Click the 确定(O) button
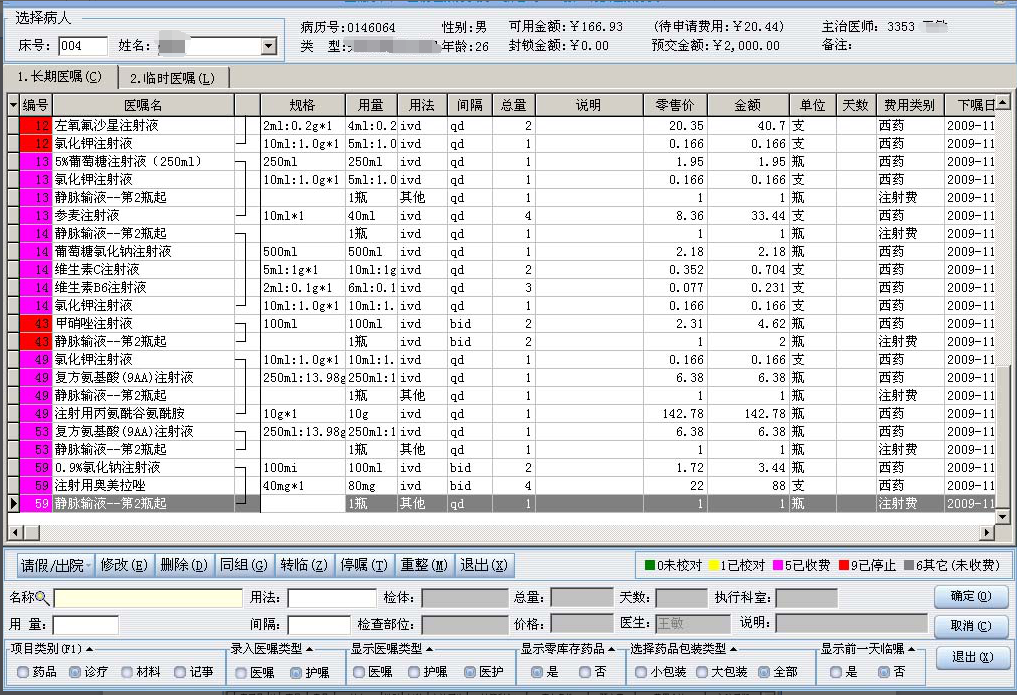 tap(971, 596)
